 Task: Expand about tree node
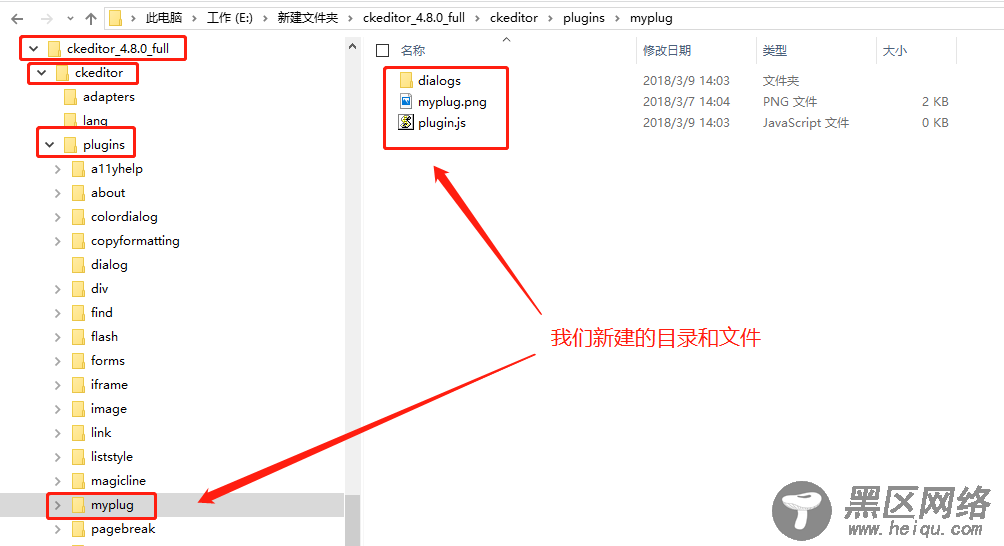(x=58, y=193)
